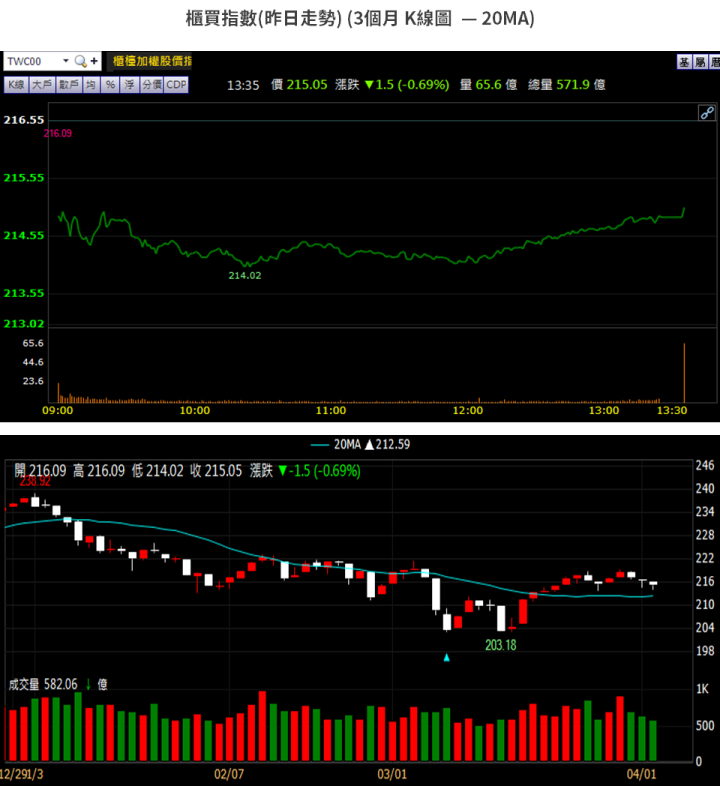Click the CDP button

click(x=176, y=85)
